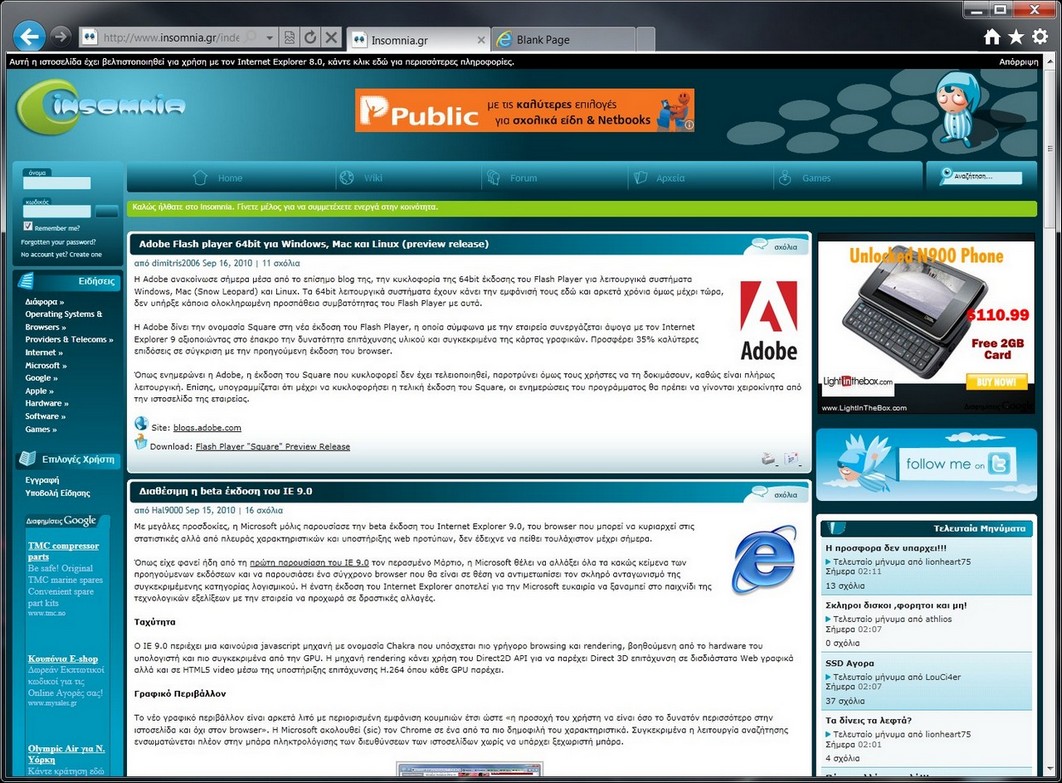Open Games in the site navigation
Viewport: 1062px width, 783px height.
pyautogui.click(x=805, y=178)
